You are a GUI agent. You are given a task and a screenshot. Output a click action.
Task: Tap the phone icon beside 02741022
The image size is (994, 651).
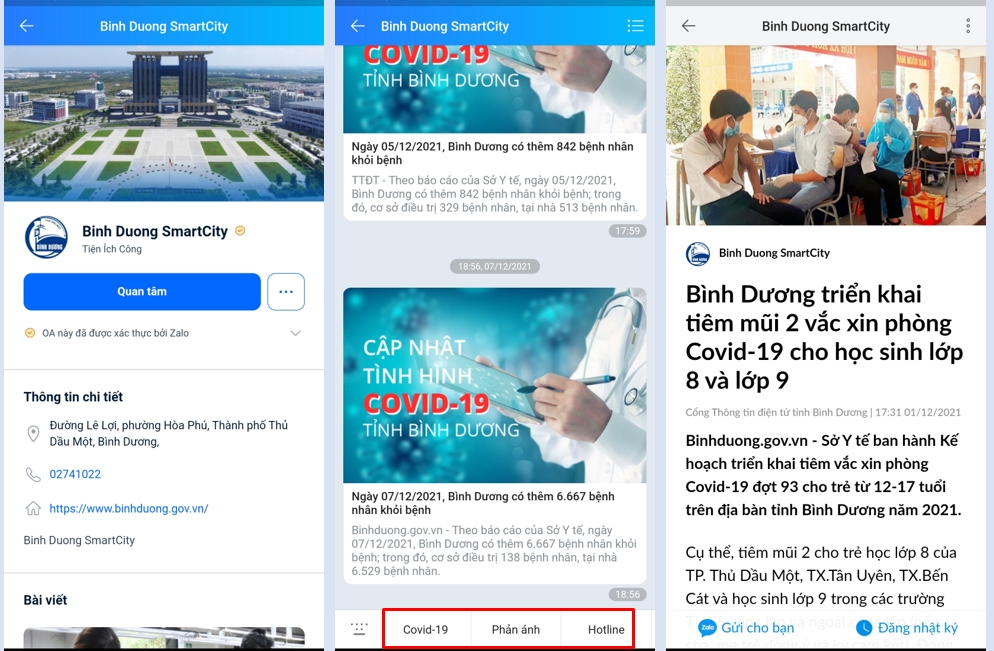click(33, 474)
